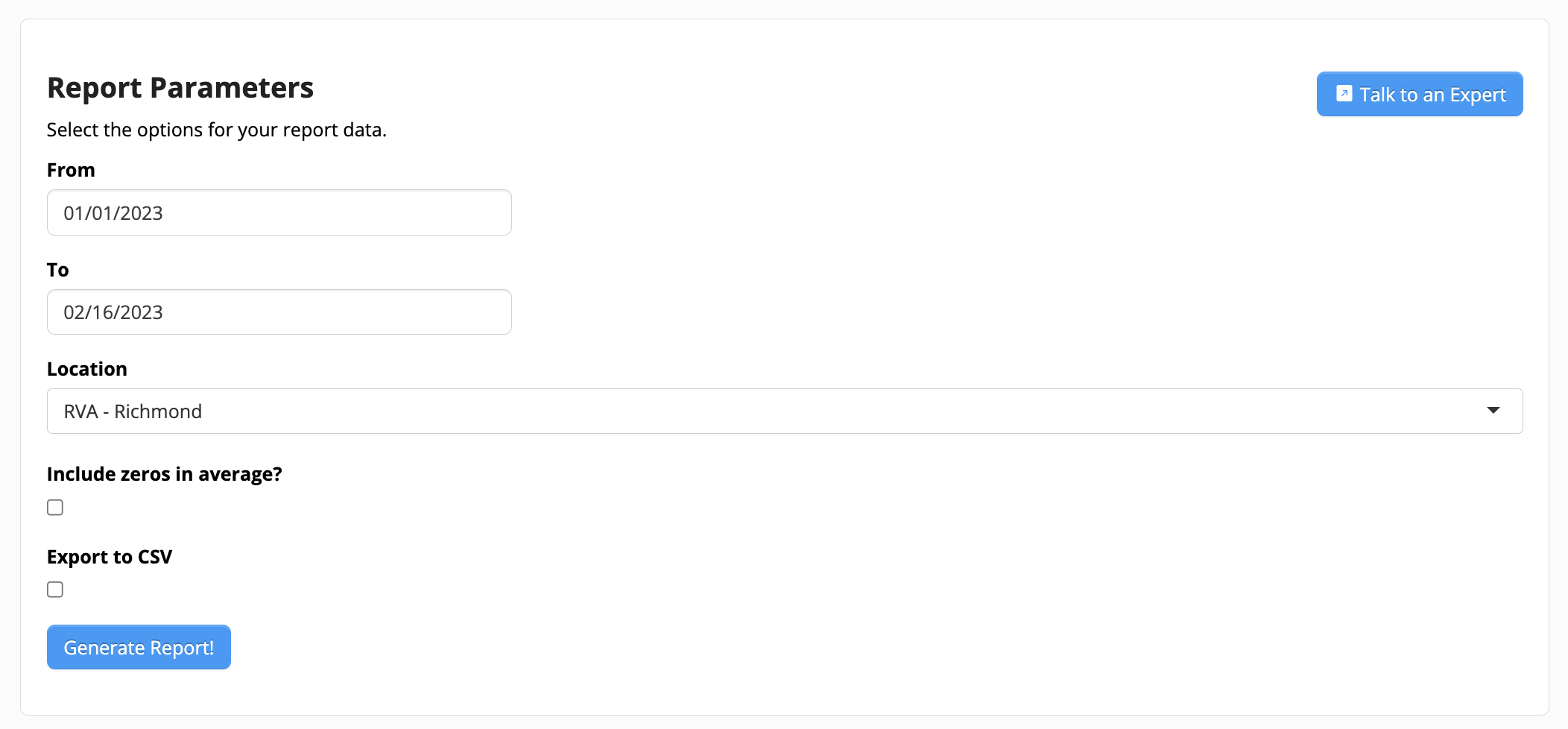This screenshot has width=1568, height=729.
Task: Click the Select the options description text
Action: [216, 130]
